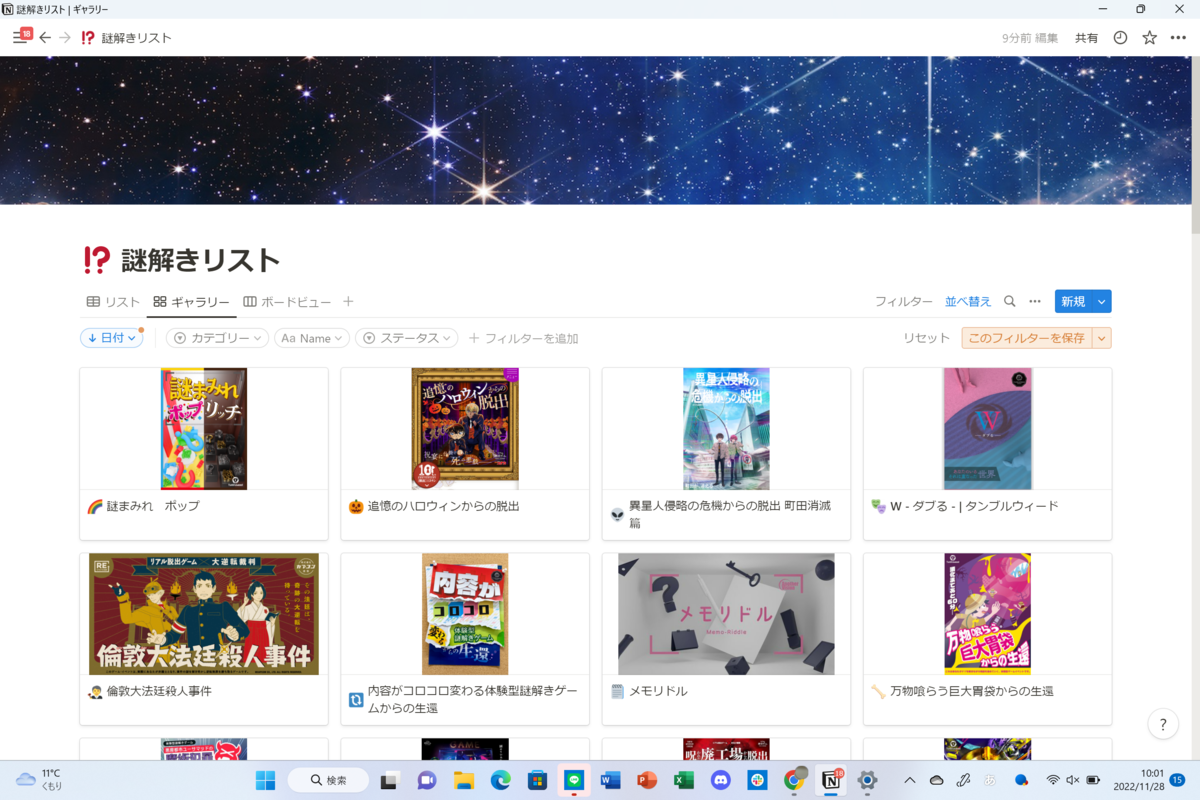
Task: Click the 共有 share button
Action: click(x=1087, y=38)
